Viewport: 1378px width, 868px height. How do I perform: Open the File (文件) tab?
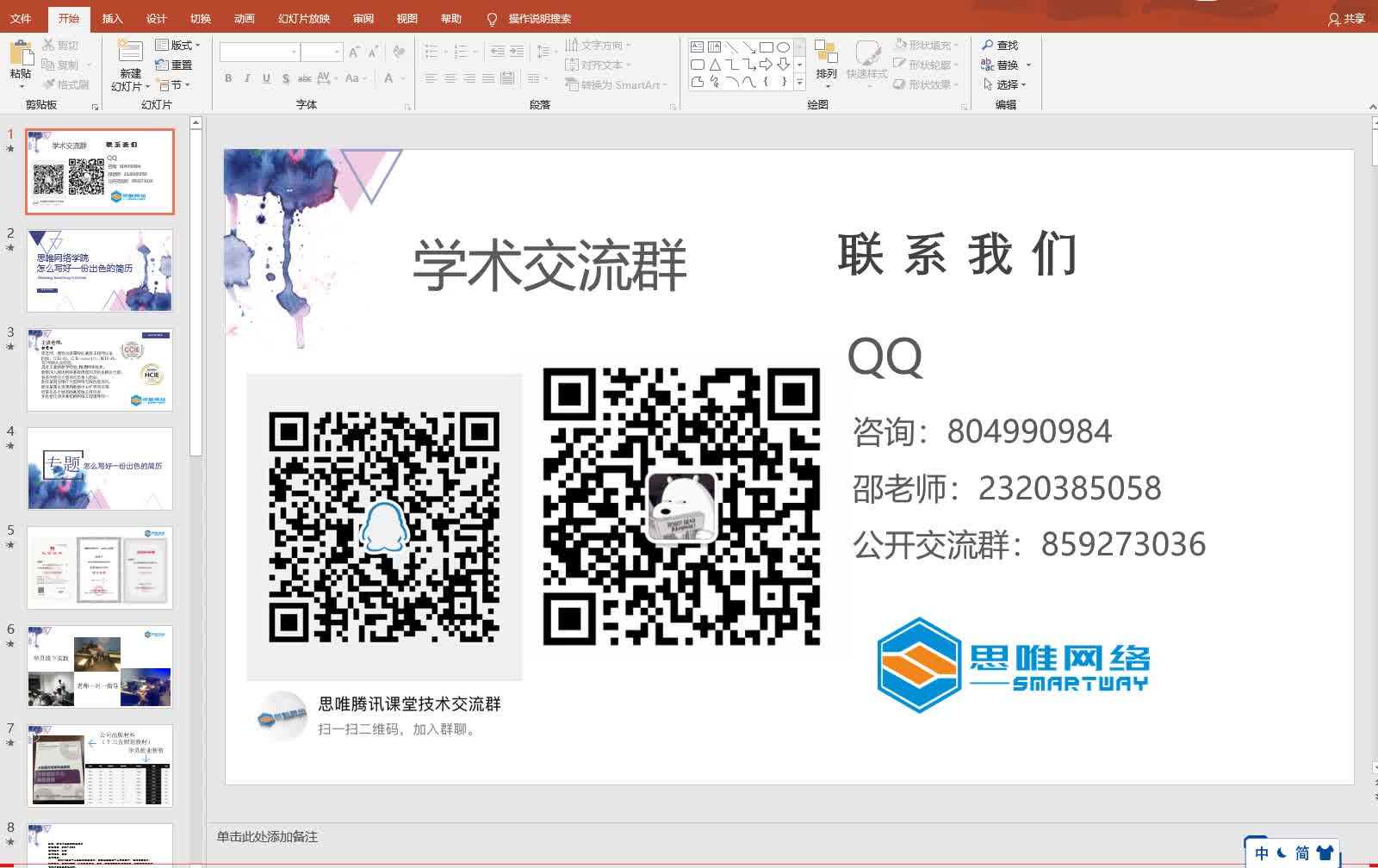(21, 18)
